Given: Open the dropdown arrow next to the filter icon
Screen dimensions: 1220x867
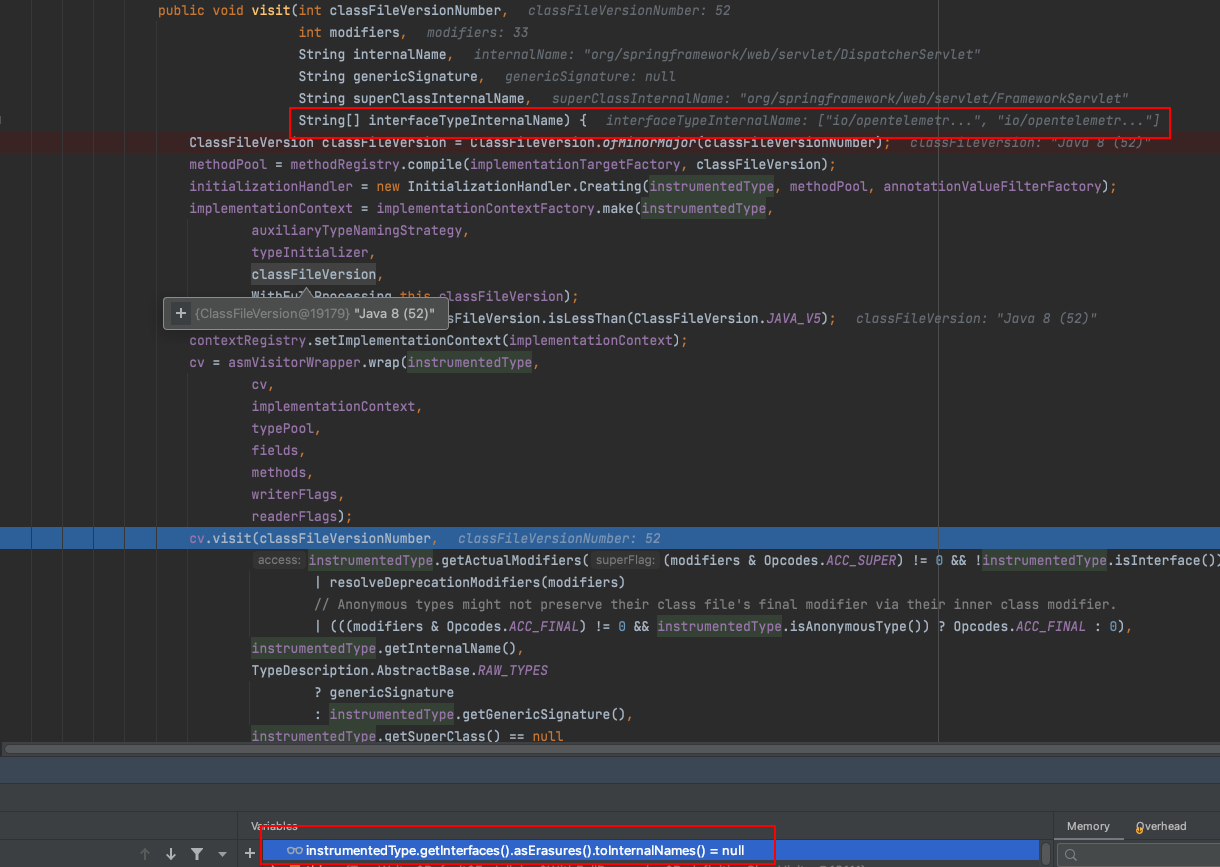Looking at the screenshot, I should (224, 853).
